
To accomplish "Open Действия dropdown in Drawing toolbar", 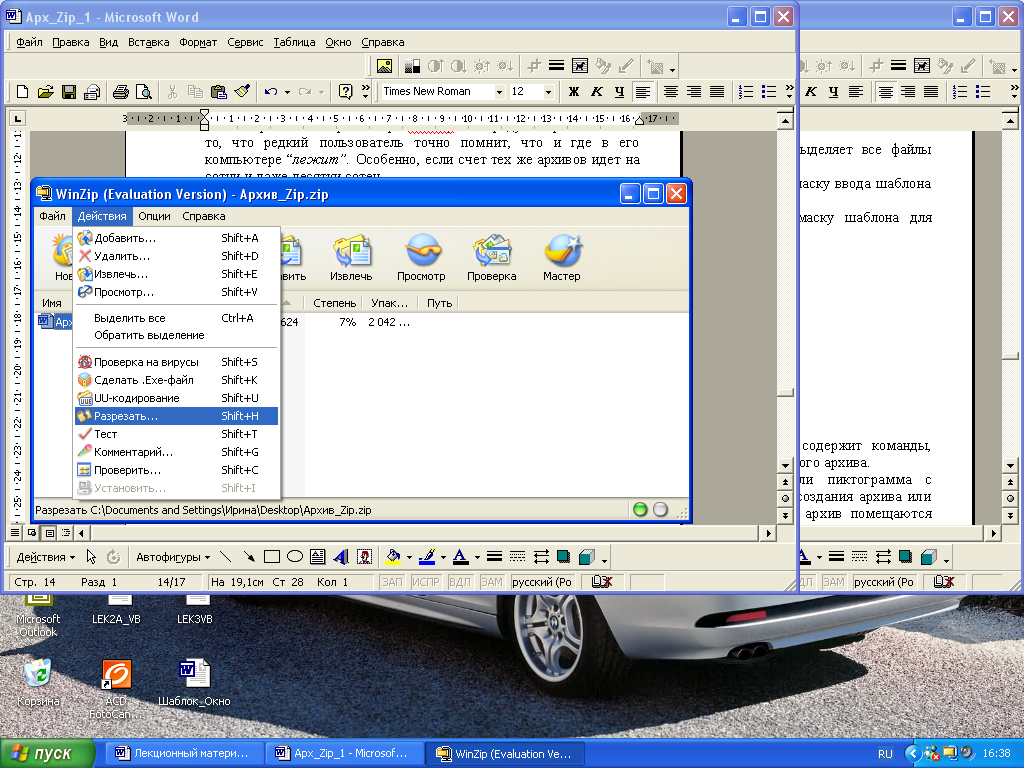I will pyautogui.click(x=46, y=557).
